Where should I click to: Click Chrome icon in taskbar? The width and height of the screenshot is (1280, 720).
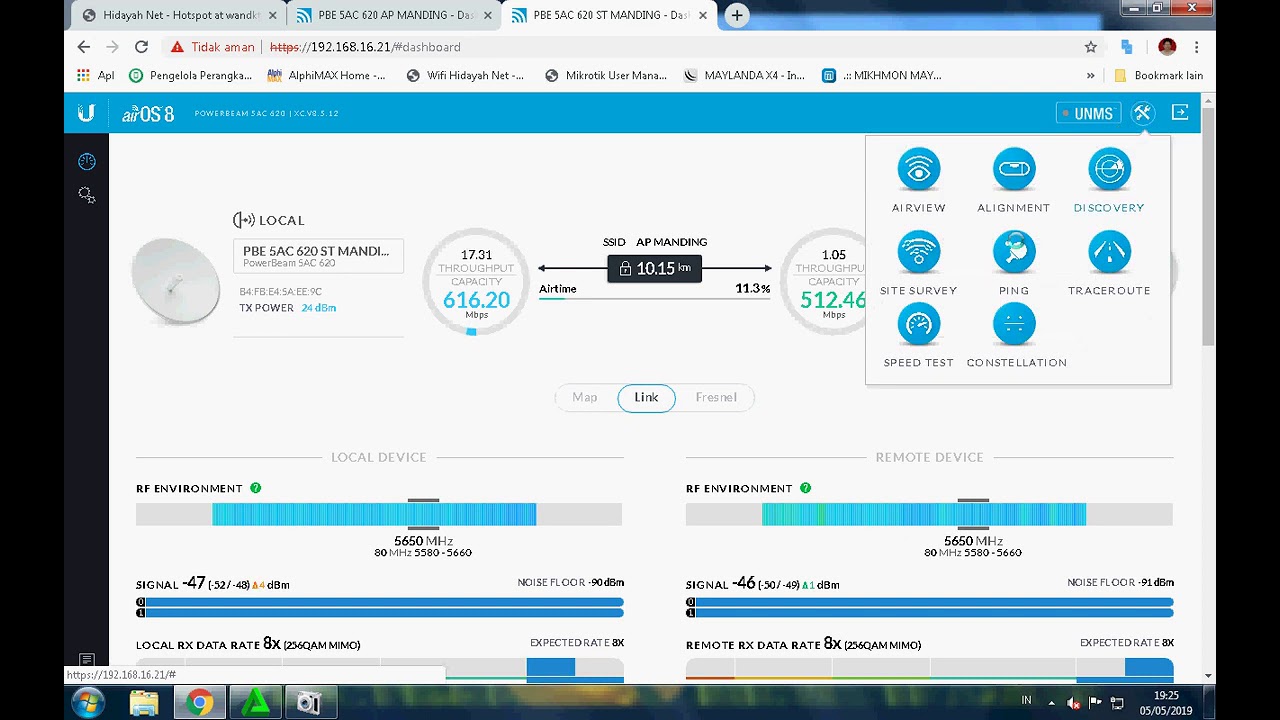(x=199, y=703)
